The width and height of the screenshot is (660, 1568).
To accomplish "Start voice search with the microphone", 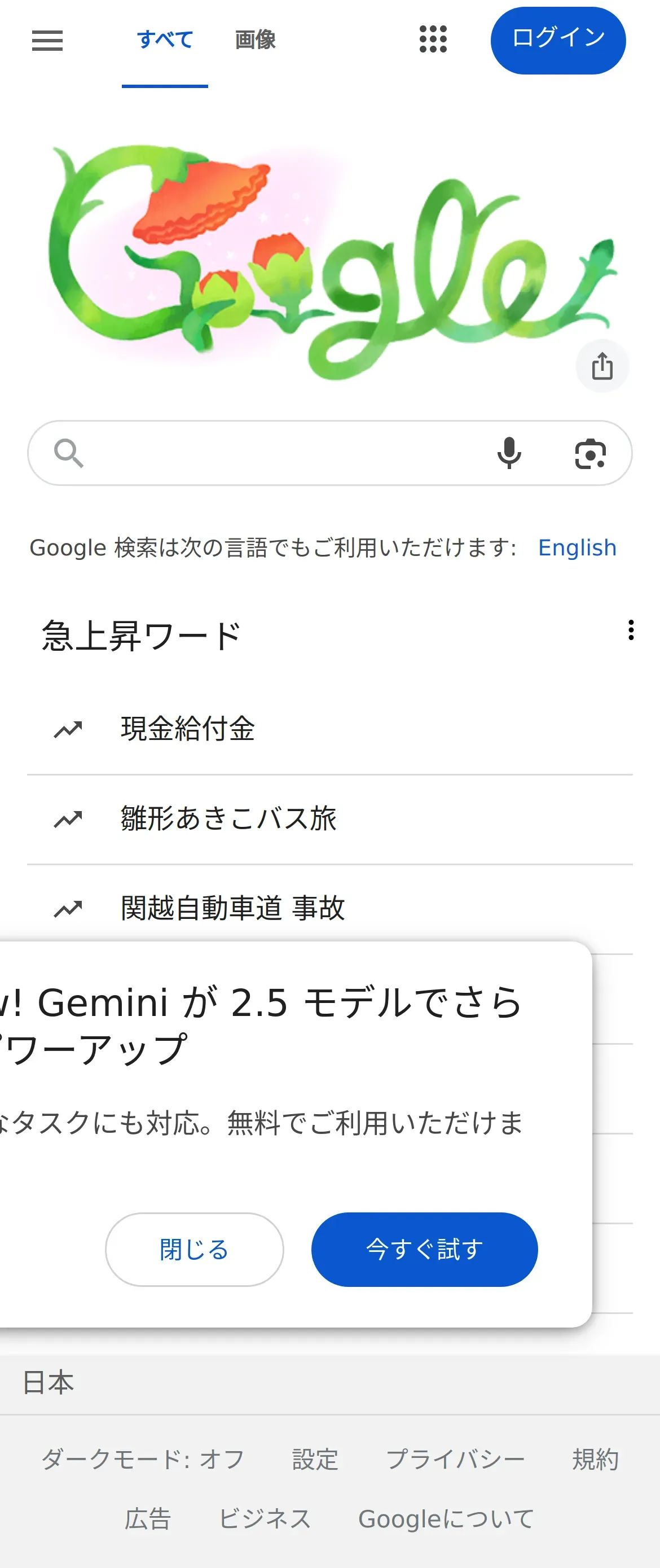I will tap(508, 453).
